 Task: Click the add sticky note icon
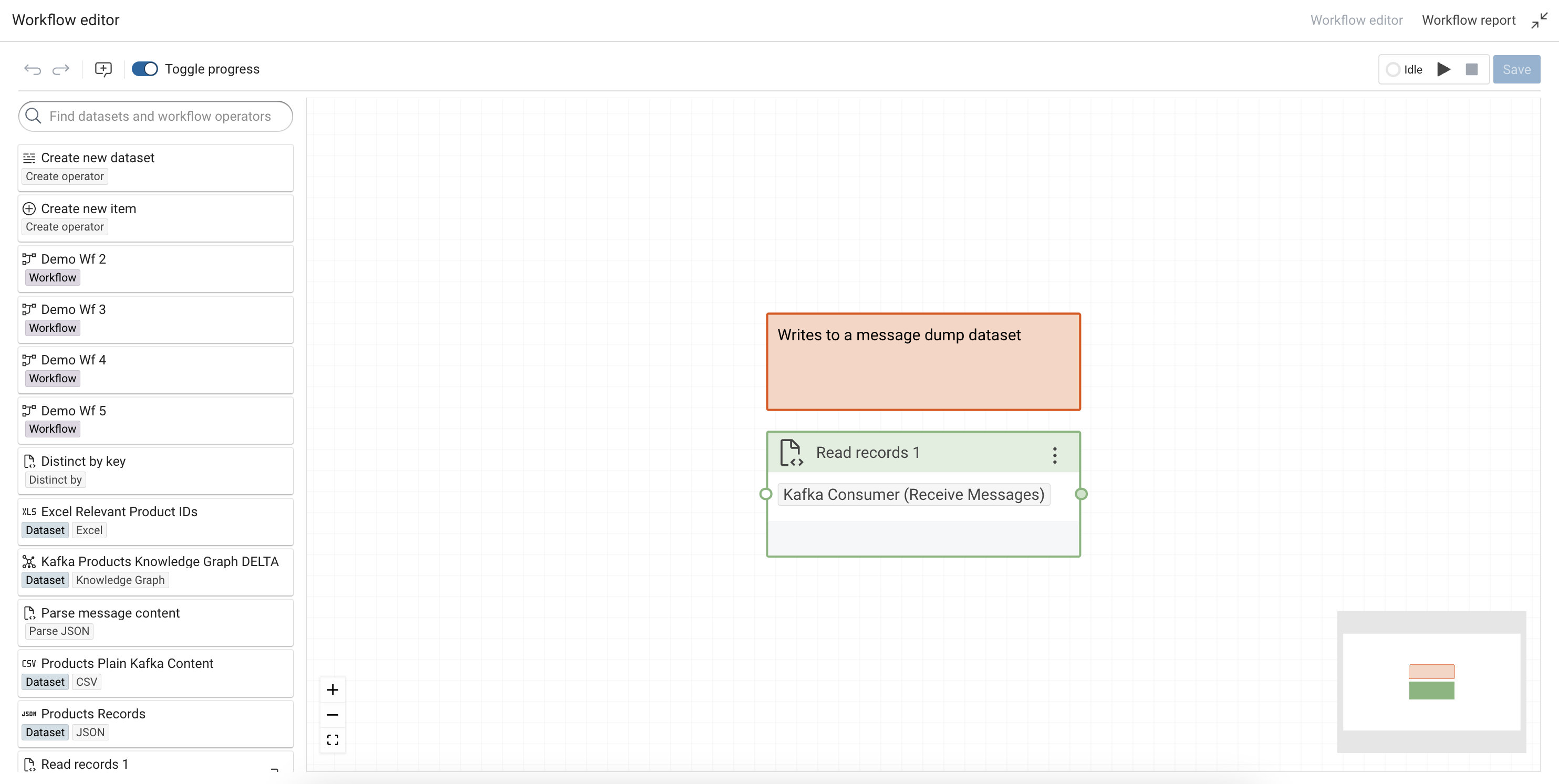pyautogui.click(x=103, y=69)
